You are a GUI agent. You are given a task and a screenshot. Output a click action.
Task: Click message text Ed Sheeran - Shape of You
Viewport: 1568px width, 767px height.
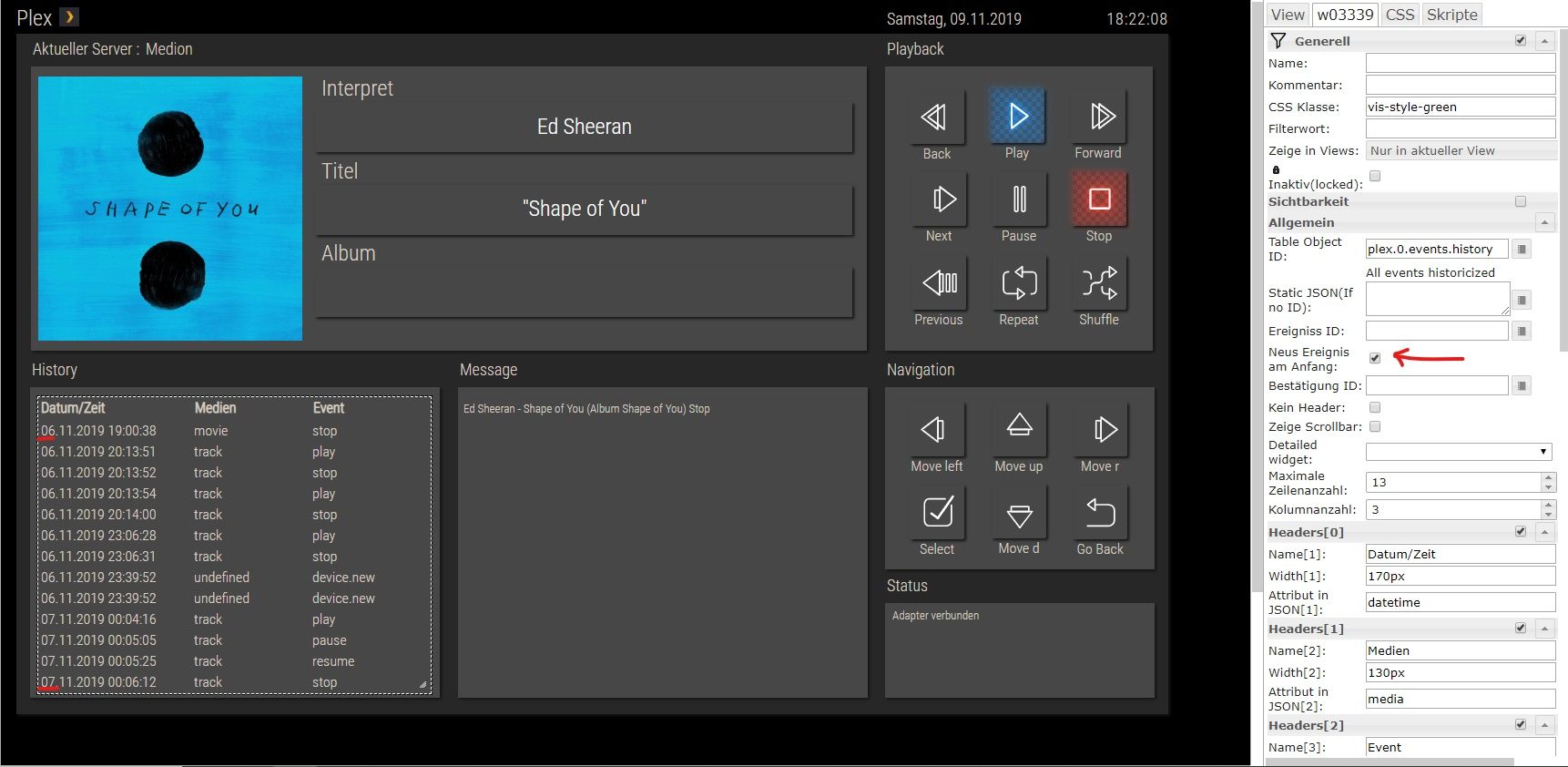click(586, 409)
